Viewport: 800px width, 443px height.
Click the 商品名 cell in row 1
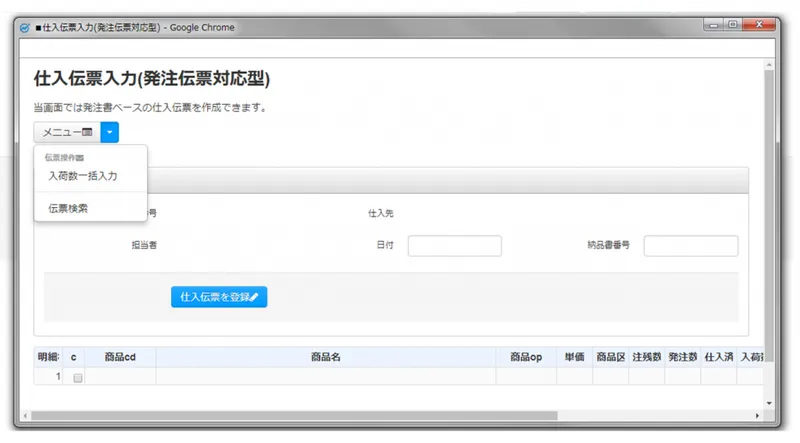[326, 376]
